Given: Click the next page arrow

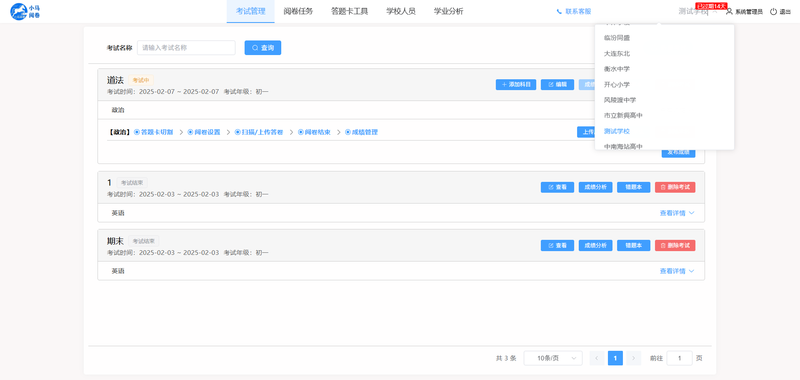Looking at the screenshot, I should (x=634, y=358).
